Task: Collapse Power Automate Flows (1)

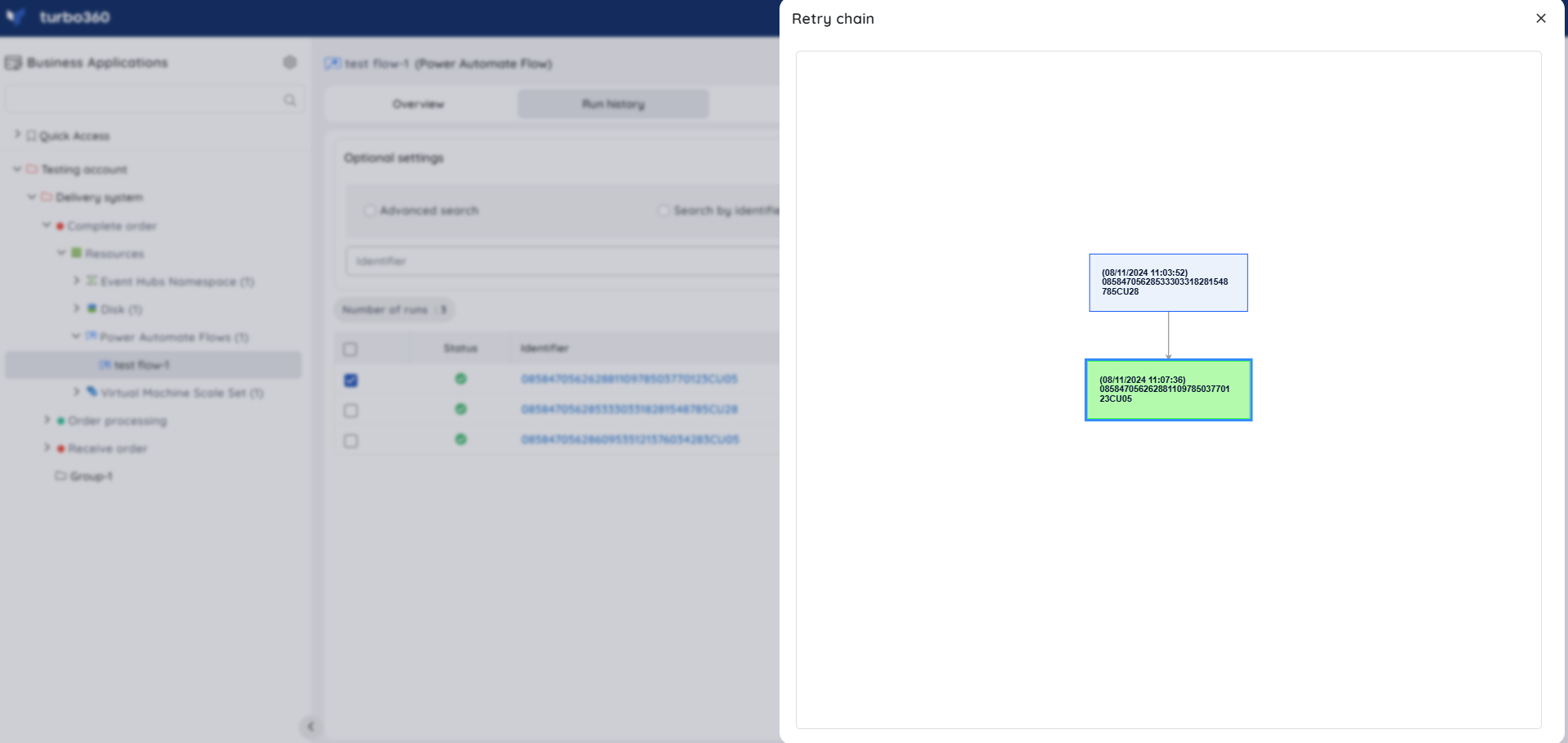Action: [76, 335]
